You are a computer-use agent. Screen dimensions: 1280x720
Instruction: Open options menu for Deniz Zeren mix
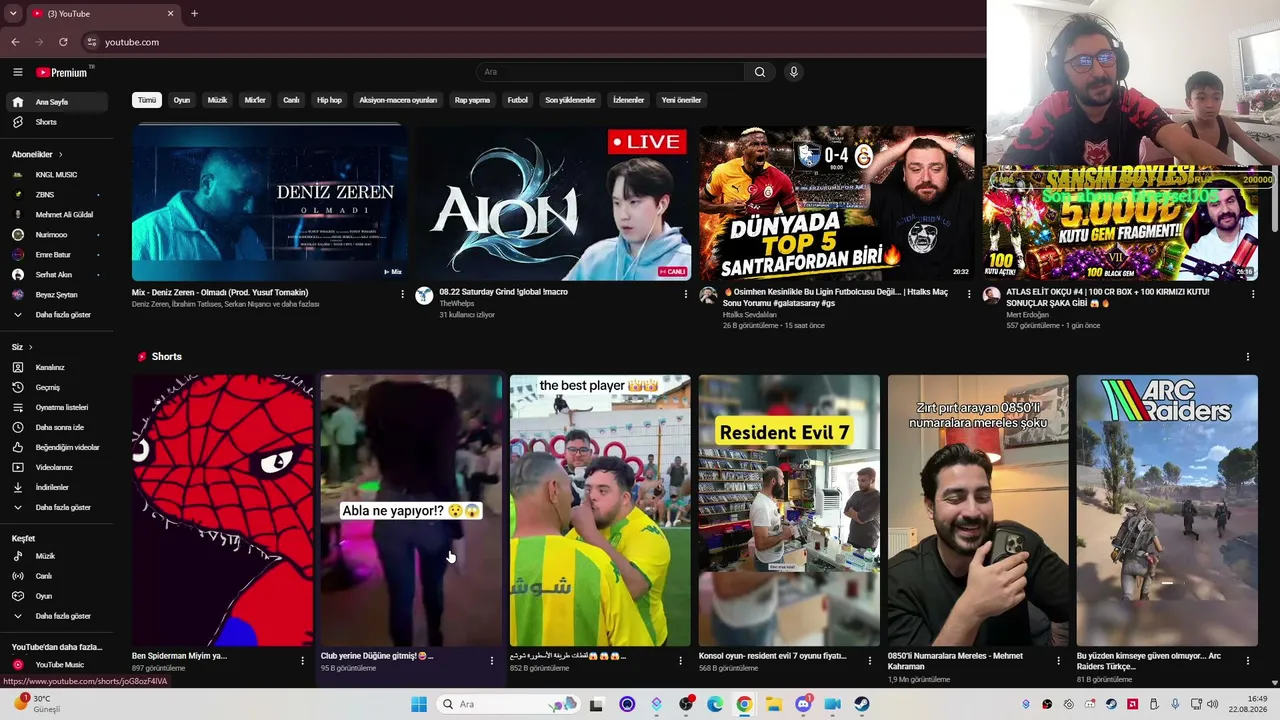[402, 294]
